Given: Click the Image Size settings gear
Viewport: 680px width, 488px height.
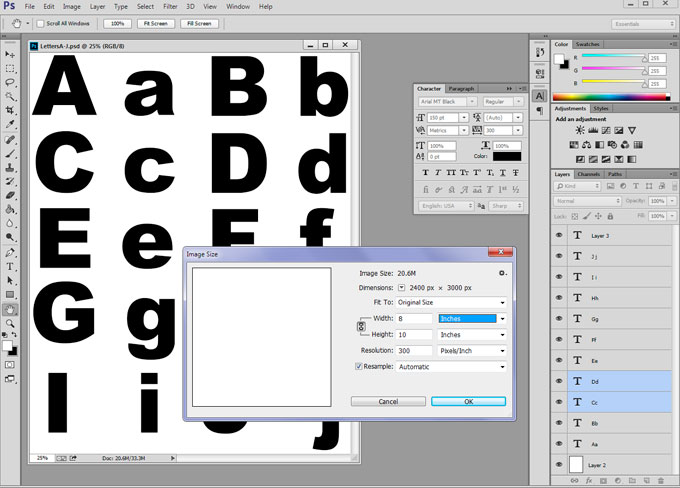Looking at the screenshot, I should click(x=502, y=273).
